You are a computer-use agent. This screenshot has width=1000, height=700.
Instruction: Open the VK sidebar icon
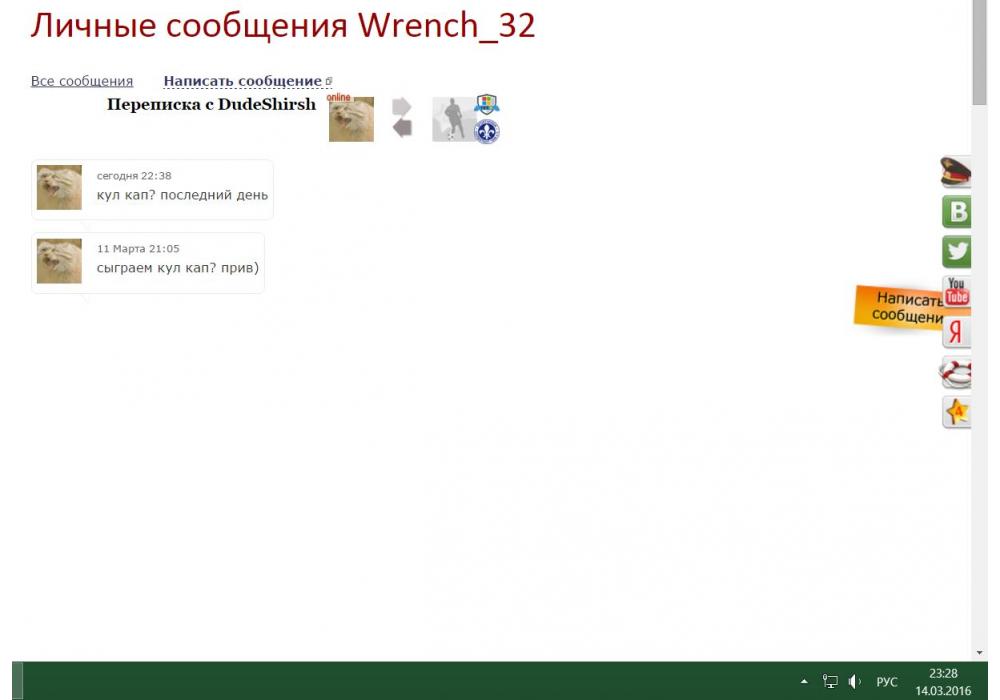pyautogui.click(x=957, y=212)
